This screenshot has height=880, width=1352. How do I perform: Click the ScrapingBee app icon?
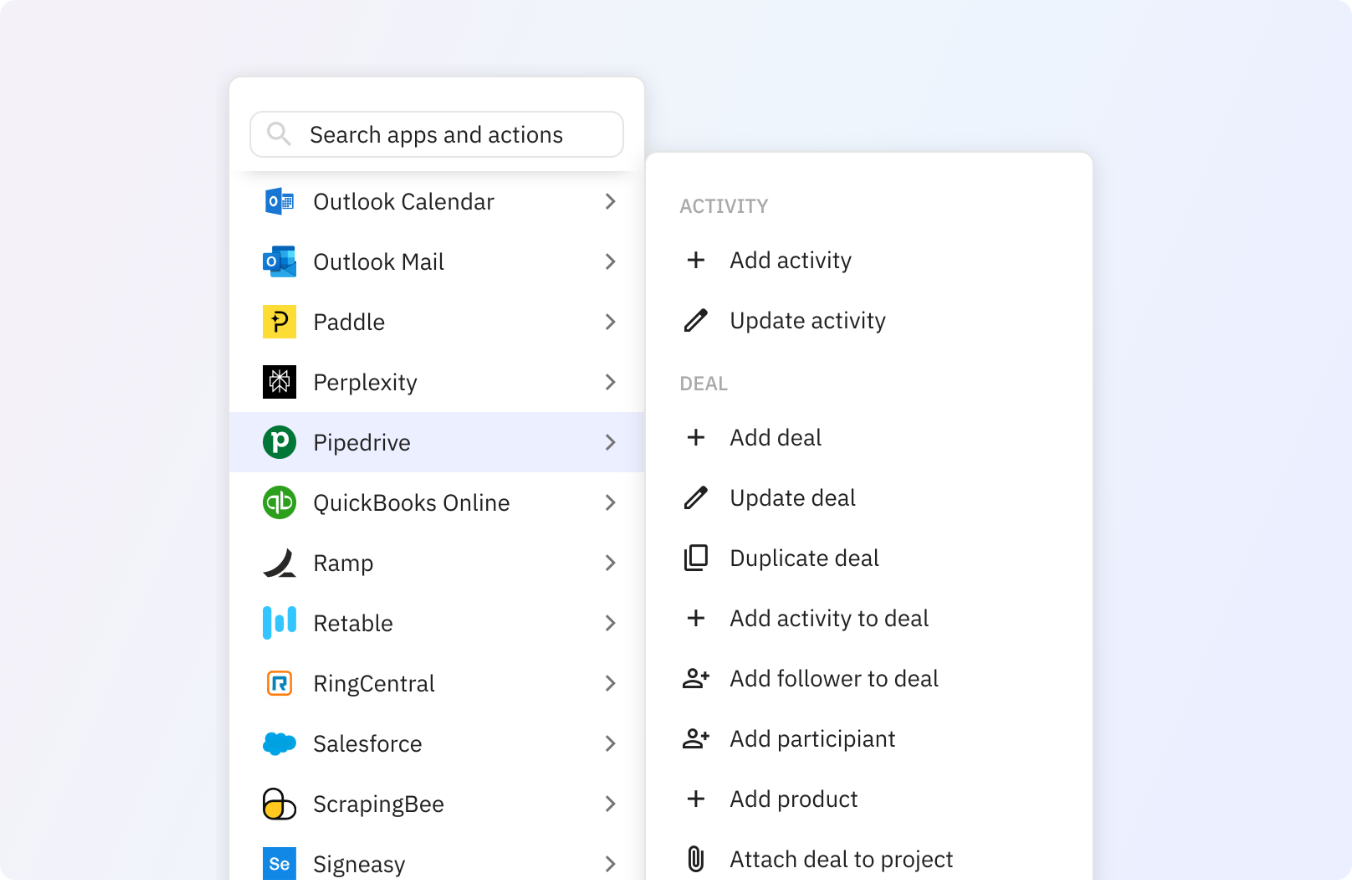[x=279, y=804]
